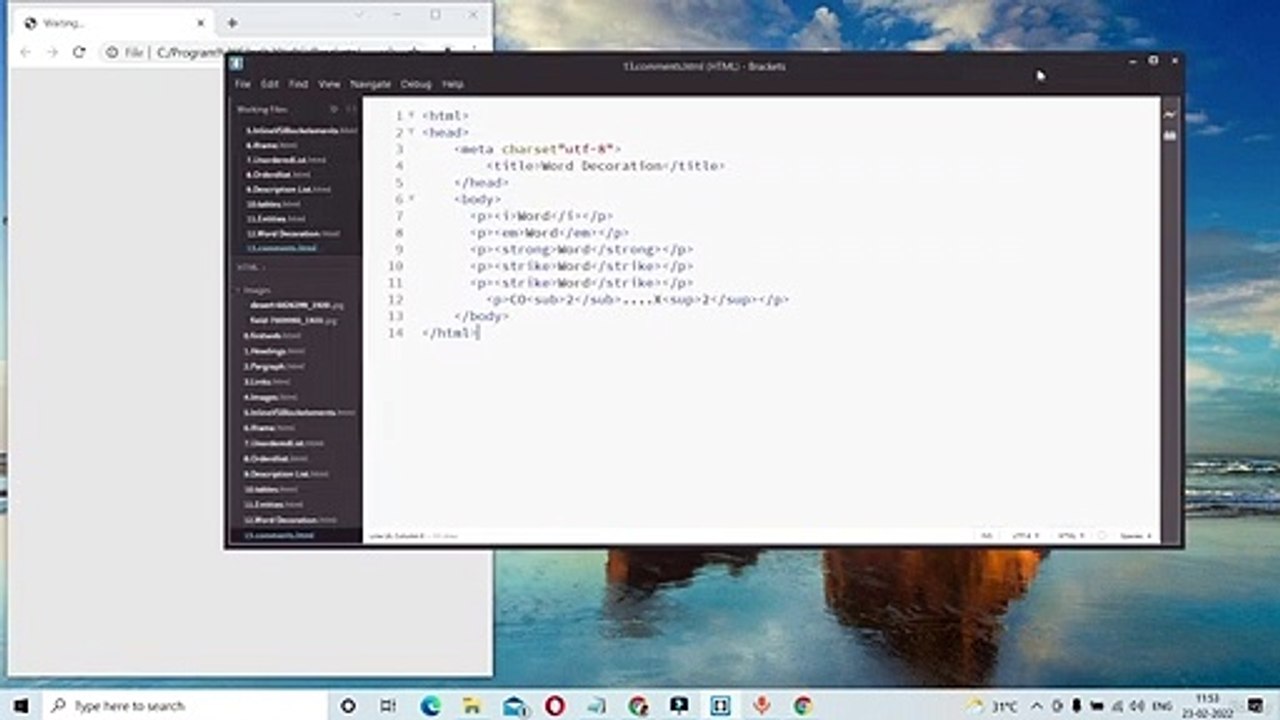Go back in the Chrome window

tap(25, 52)
